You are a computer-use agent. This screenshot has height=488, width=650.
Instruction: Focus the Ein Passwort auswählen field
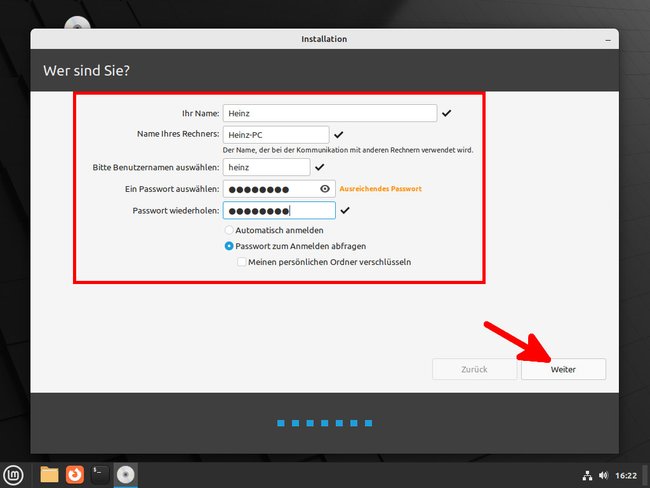279,189
